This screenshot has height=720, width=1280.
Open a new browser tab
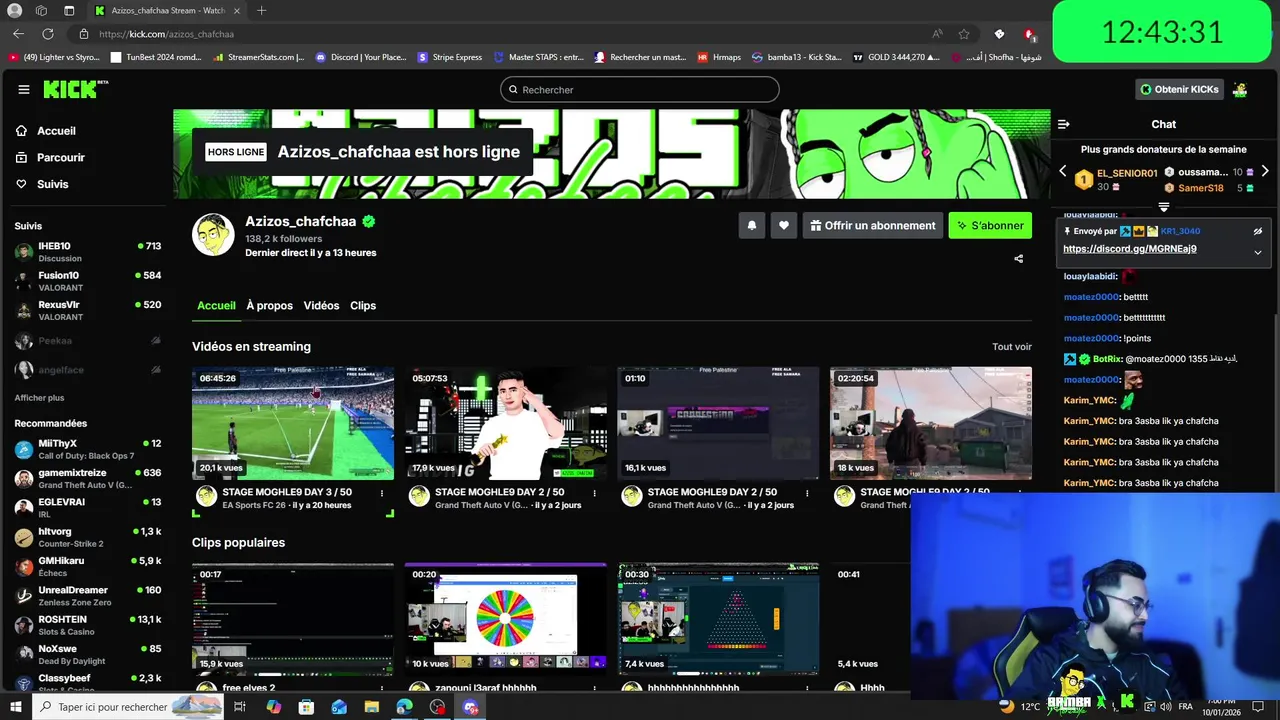pos(261,10)
